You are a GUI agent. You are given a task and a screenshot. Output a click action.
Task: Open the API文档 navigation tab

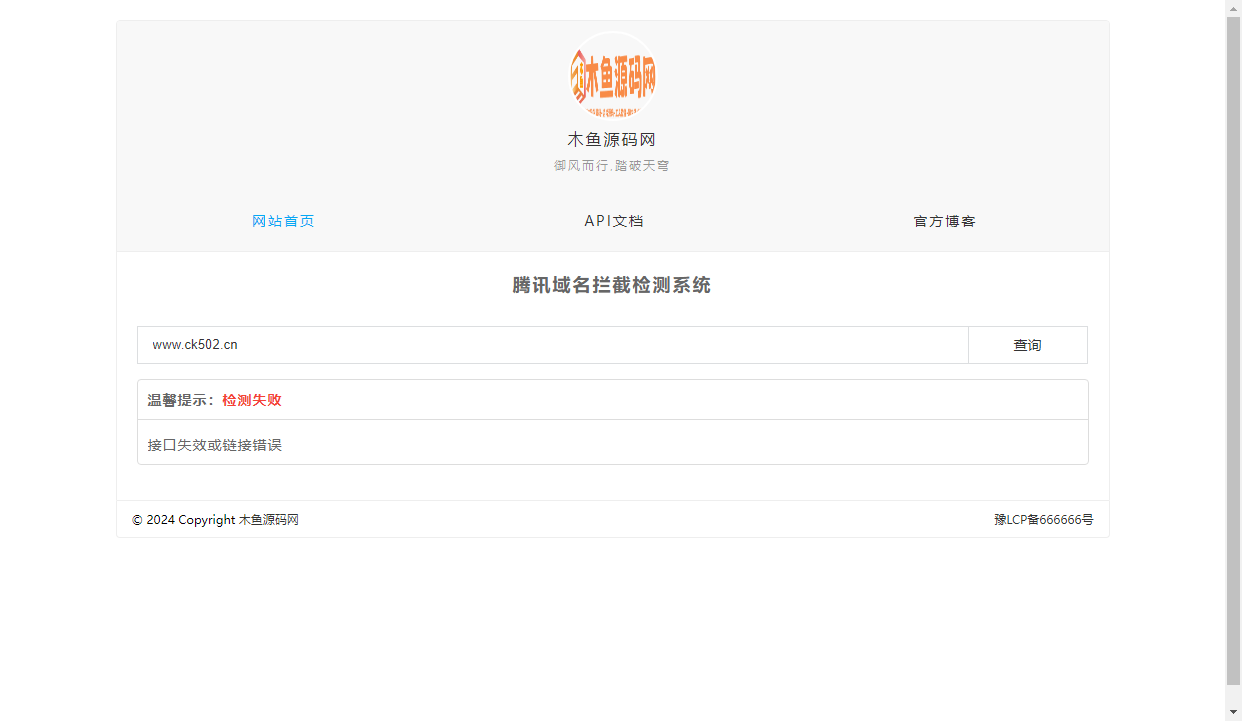[x=613, y=221]
